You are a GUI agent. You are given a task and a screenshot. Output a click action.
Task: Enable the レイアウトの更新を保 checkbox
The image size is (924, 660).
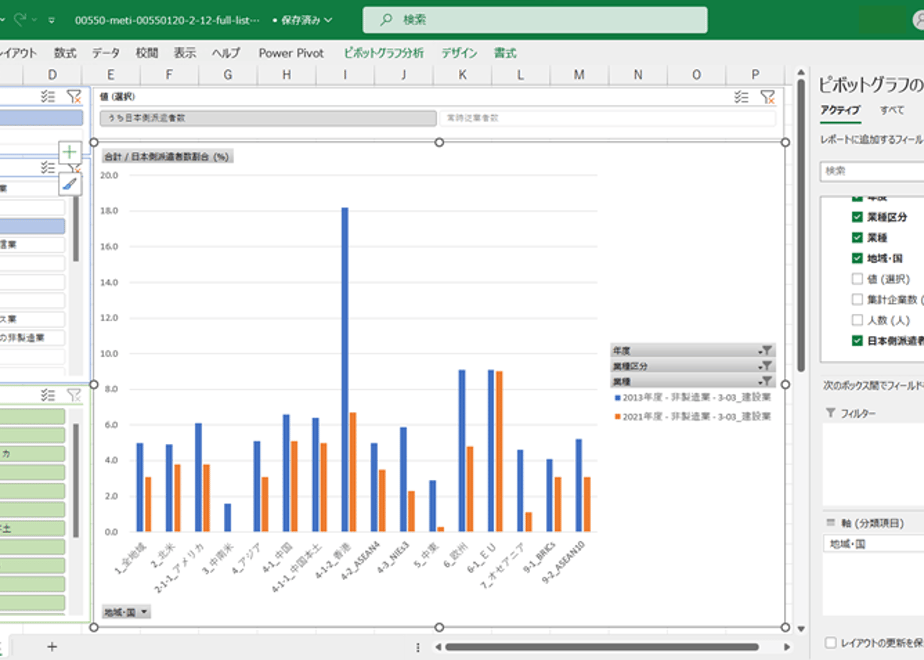tap(830, 642)
